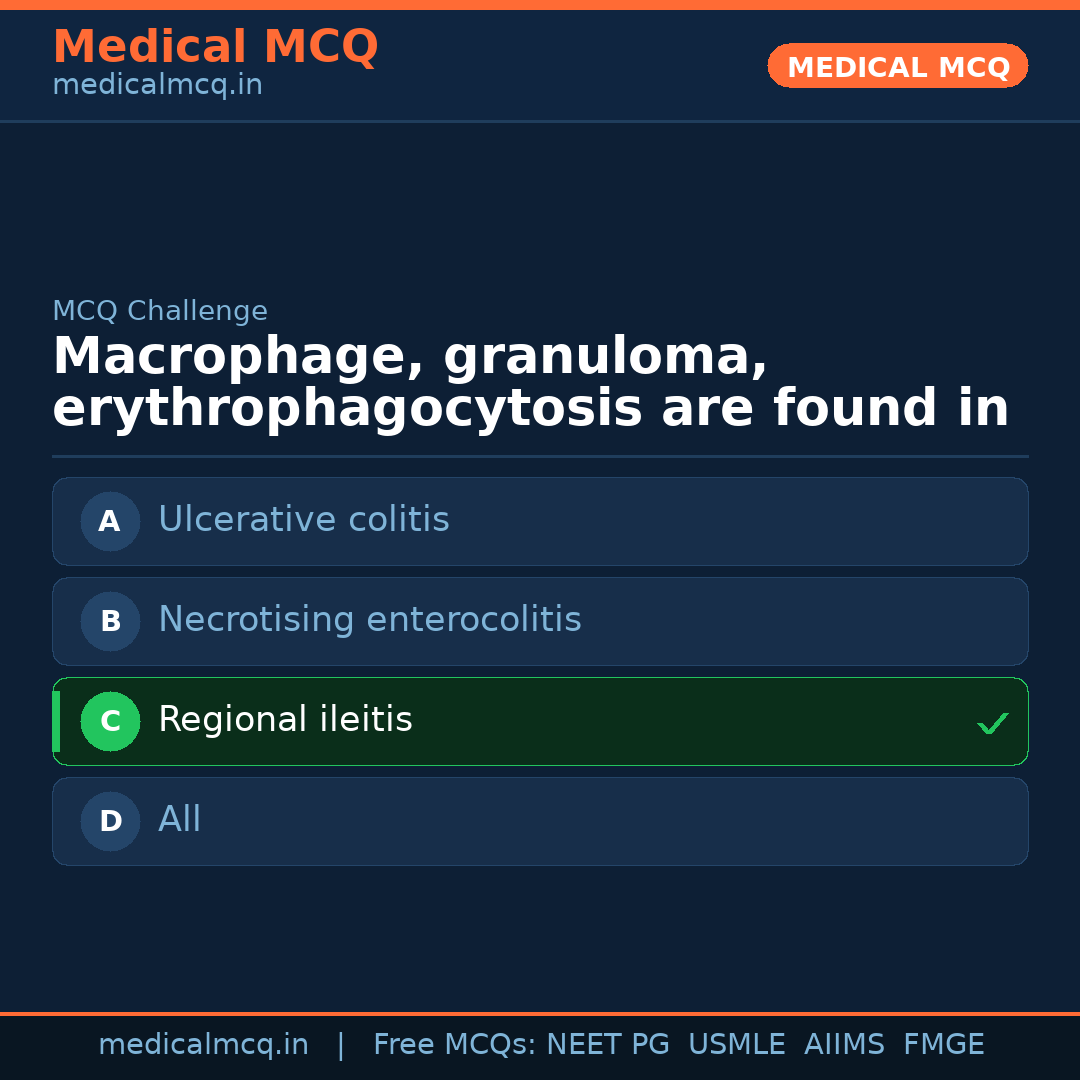The width and height of the screenshot is (1080, 1080).
Task: Click the green accent bar beside option C
Action: [x=55, y=721]
